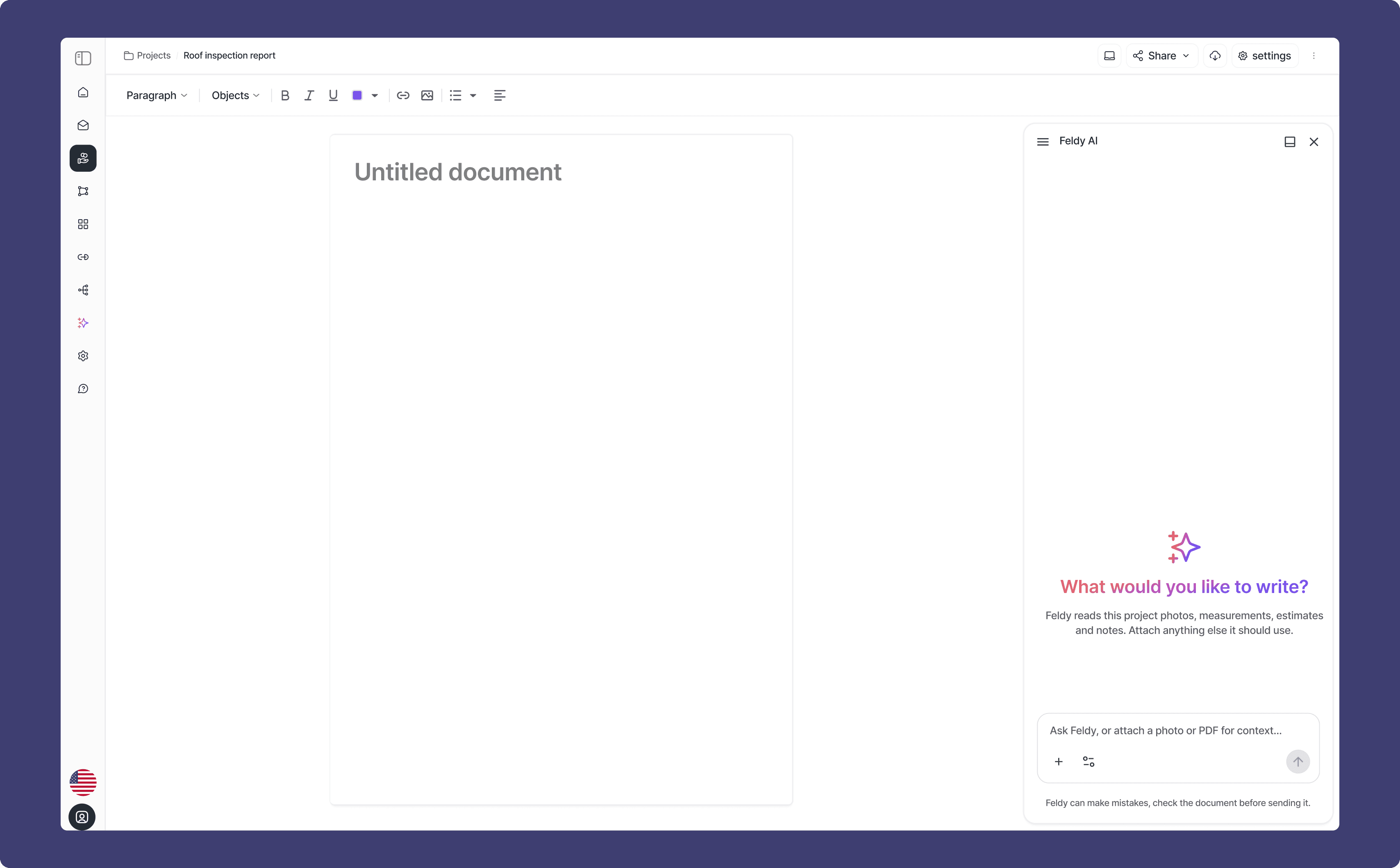The image size is (1400, 868).
Task: Dock the Feldy AI panel with layout icon
Action: point(1289,142)
